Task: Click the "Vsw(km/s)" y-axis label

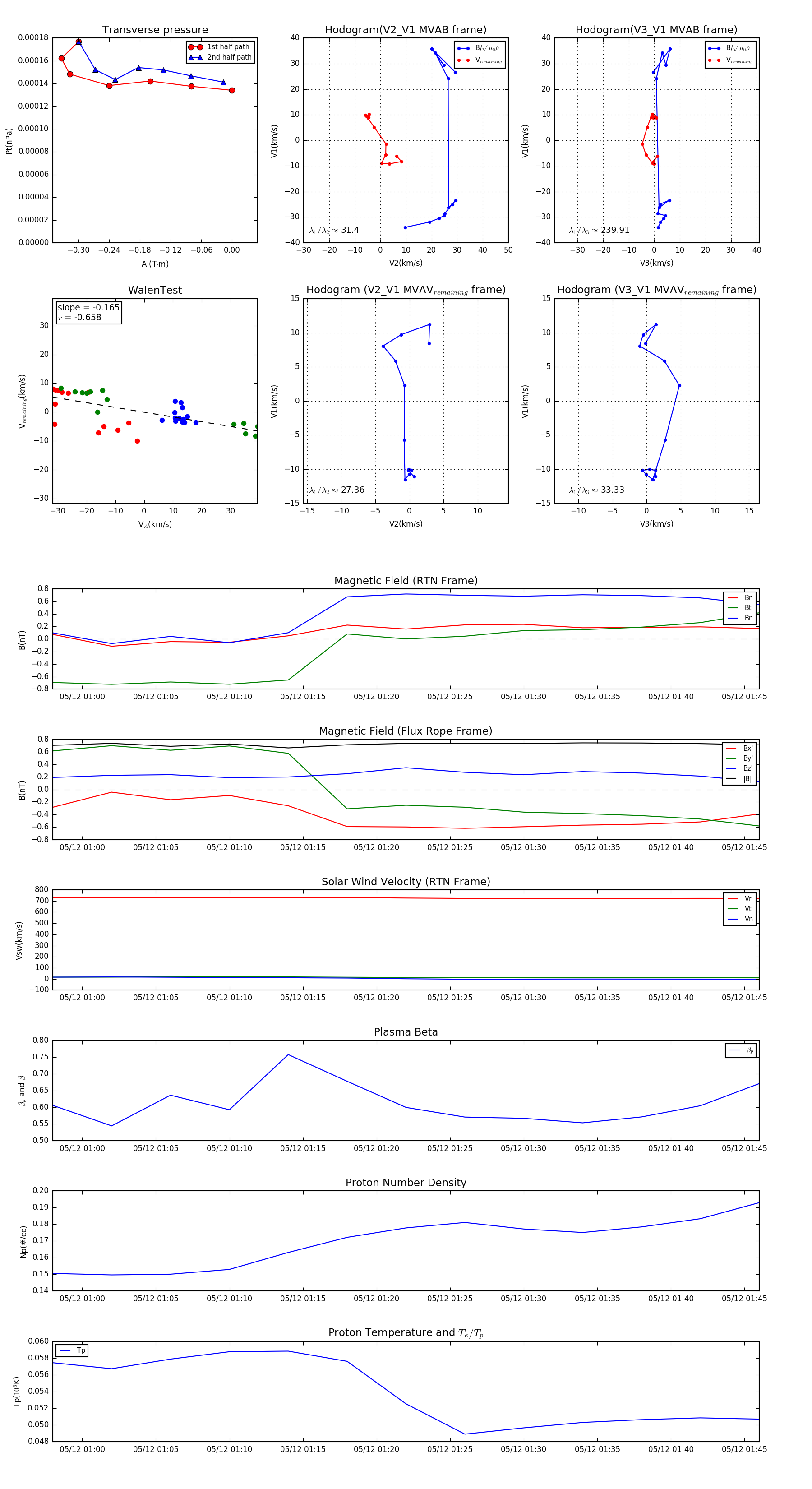Action: tap(18, 940)
